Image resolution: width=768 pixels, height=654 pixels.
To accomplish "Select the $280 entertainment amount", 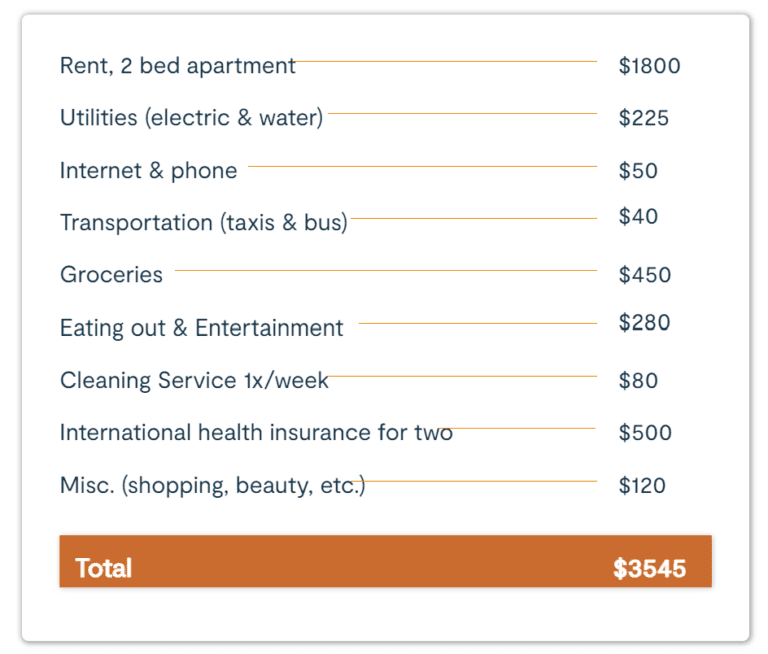I will (x=644, y=322).
